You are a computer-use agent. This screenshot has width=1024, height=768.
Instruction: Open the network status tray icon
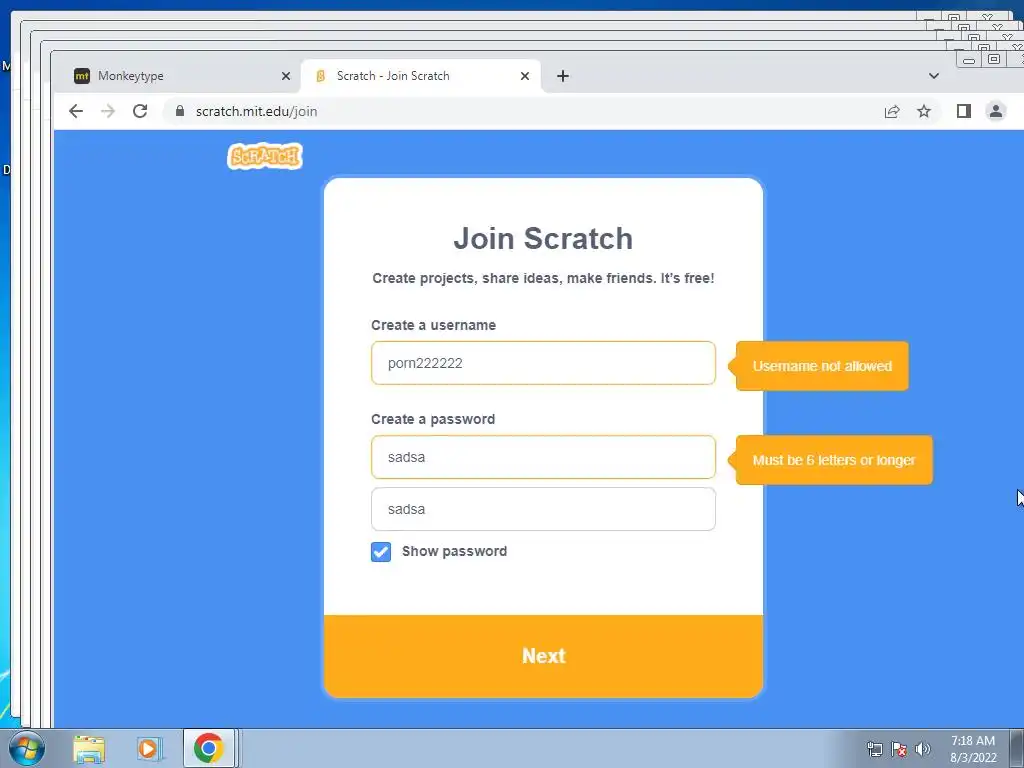coord(874,749)
